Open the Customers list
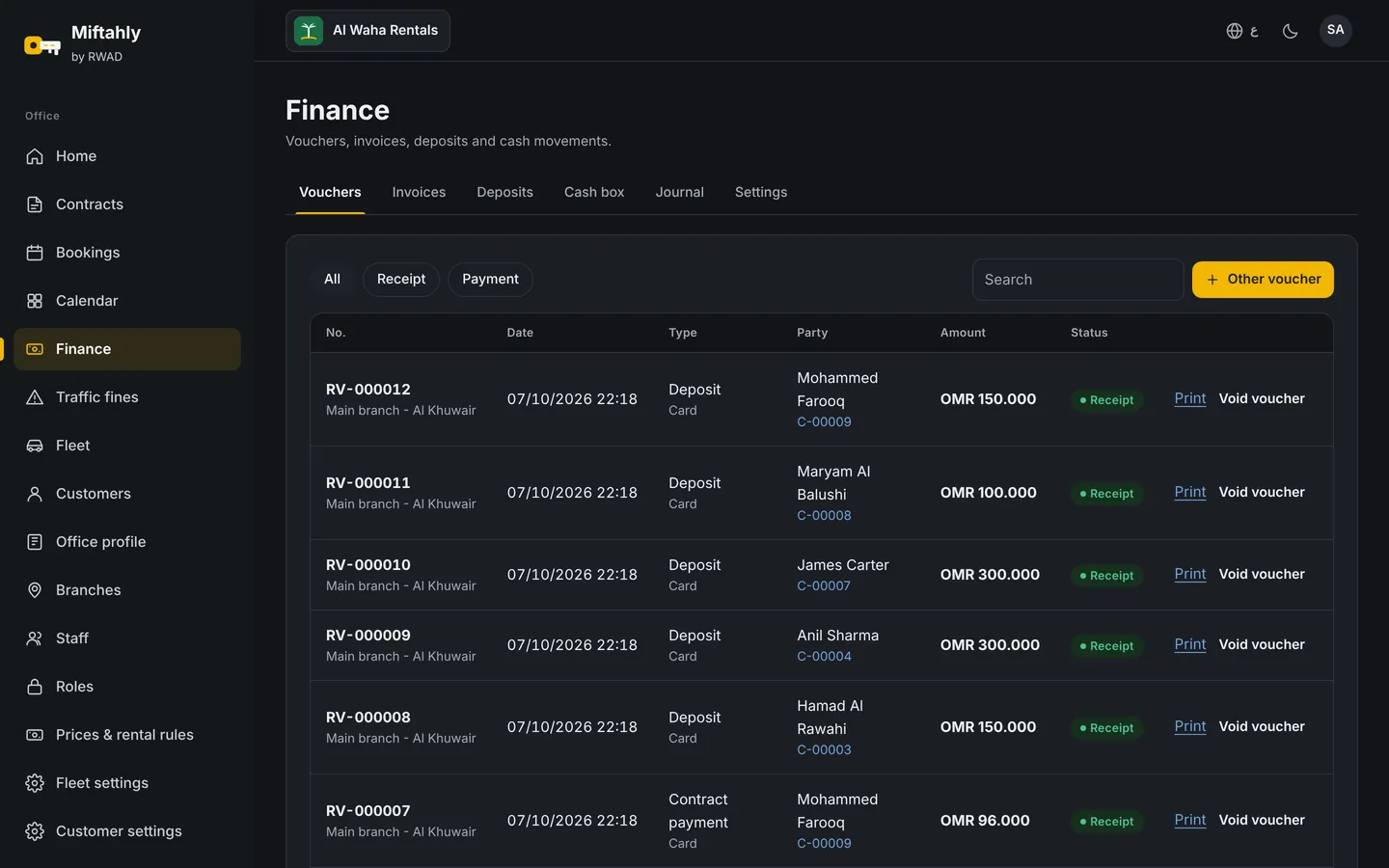 127,494
